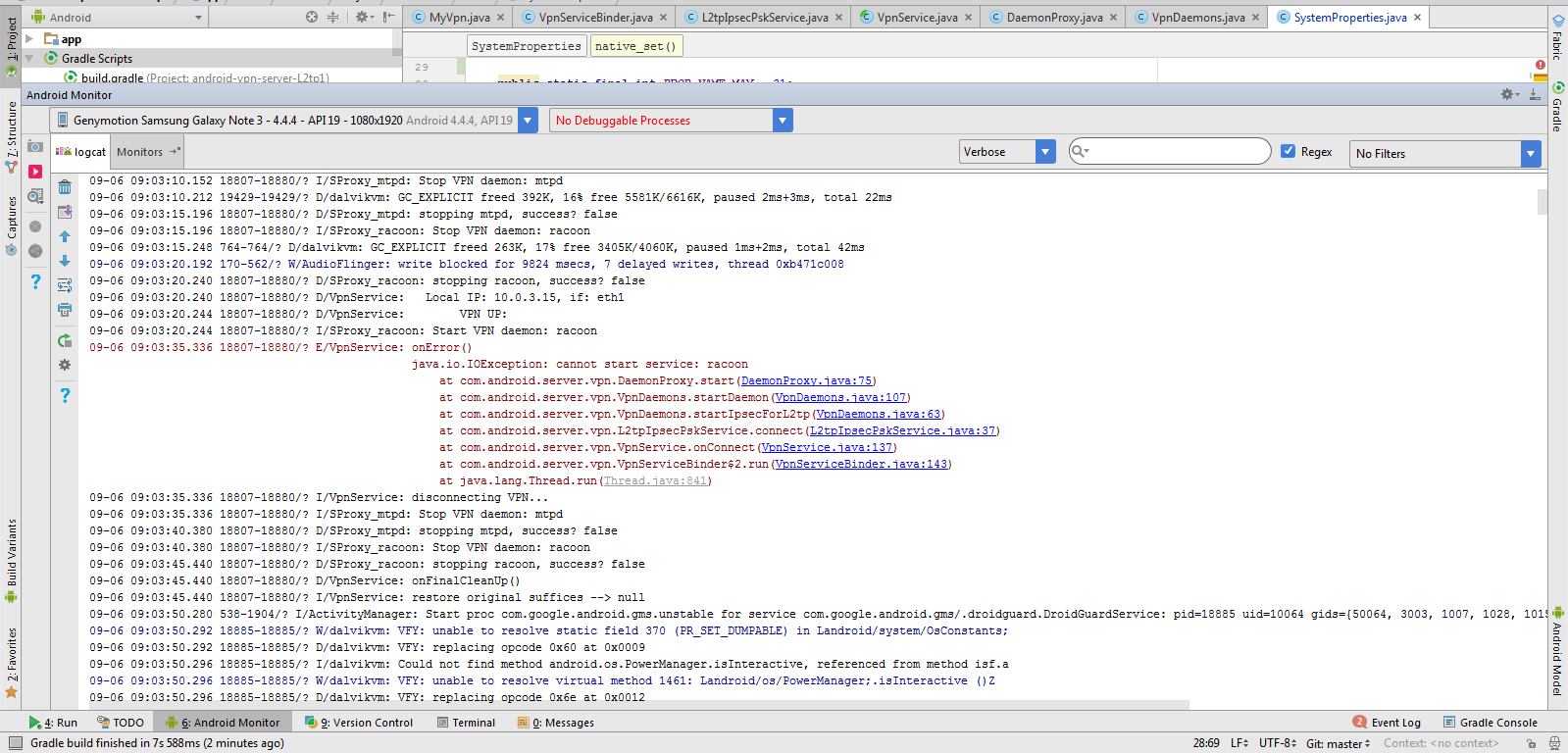
Task: Restart logcat with green refresh icon
Action: tap(65, 340)
